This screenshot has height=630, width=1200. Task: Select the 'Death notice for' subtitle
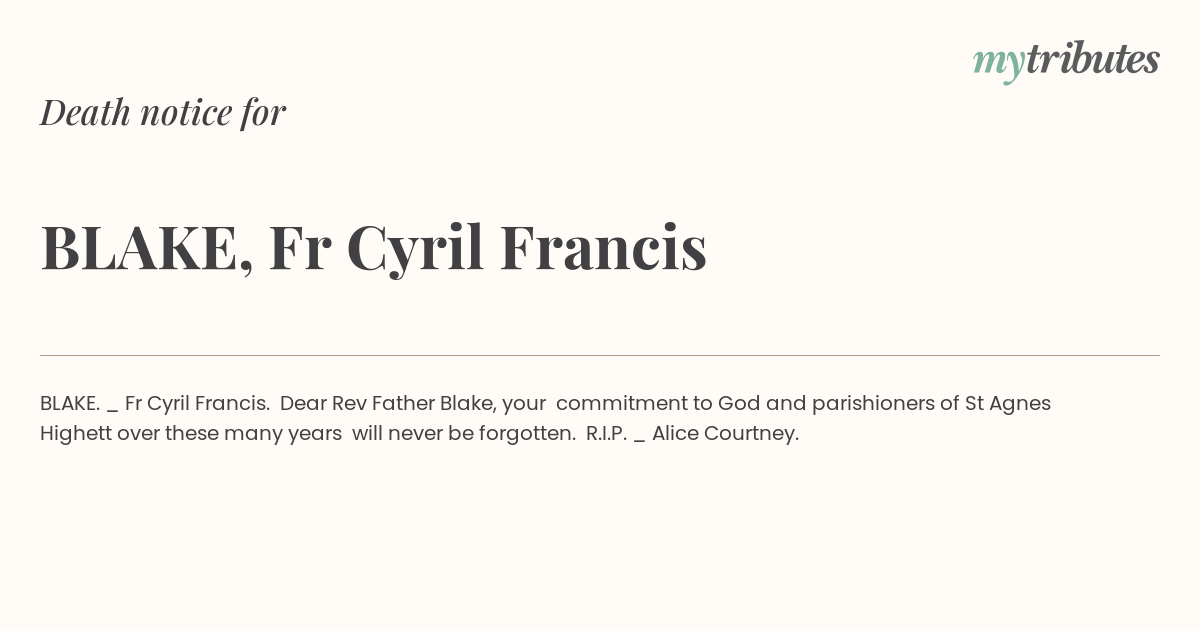coord(163,113)
